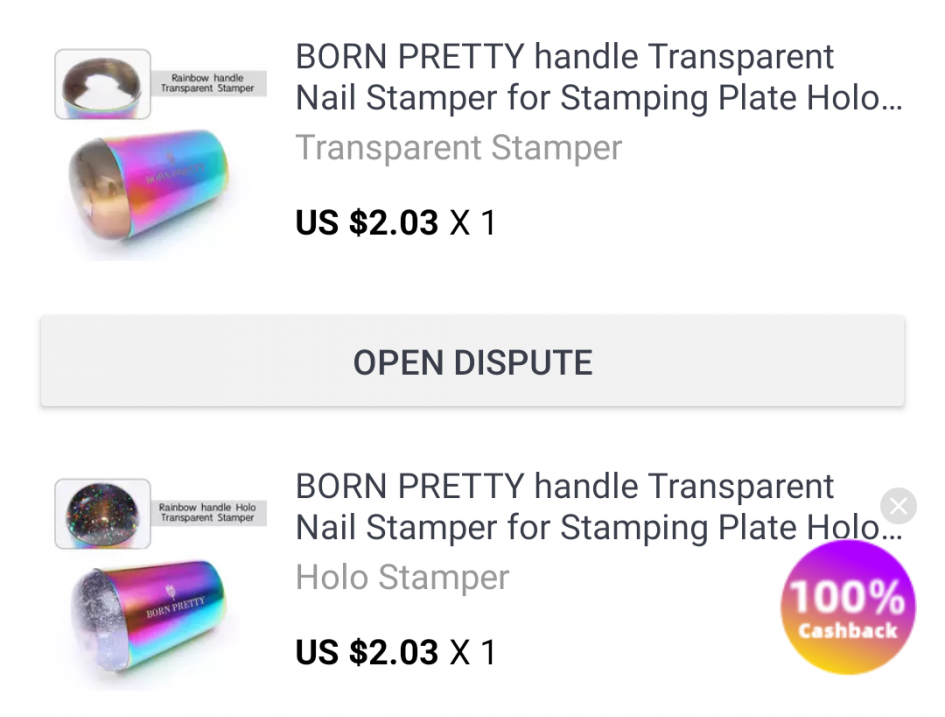945x717 pixels.
Task: Close the 100% Cashback floating badge
Action: click(898, 506)
